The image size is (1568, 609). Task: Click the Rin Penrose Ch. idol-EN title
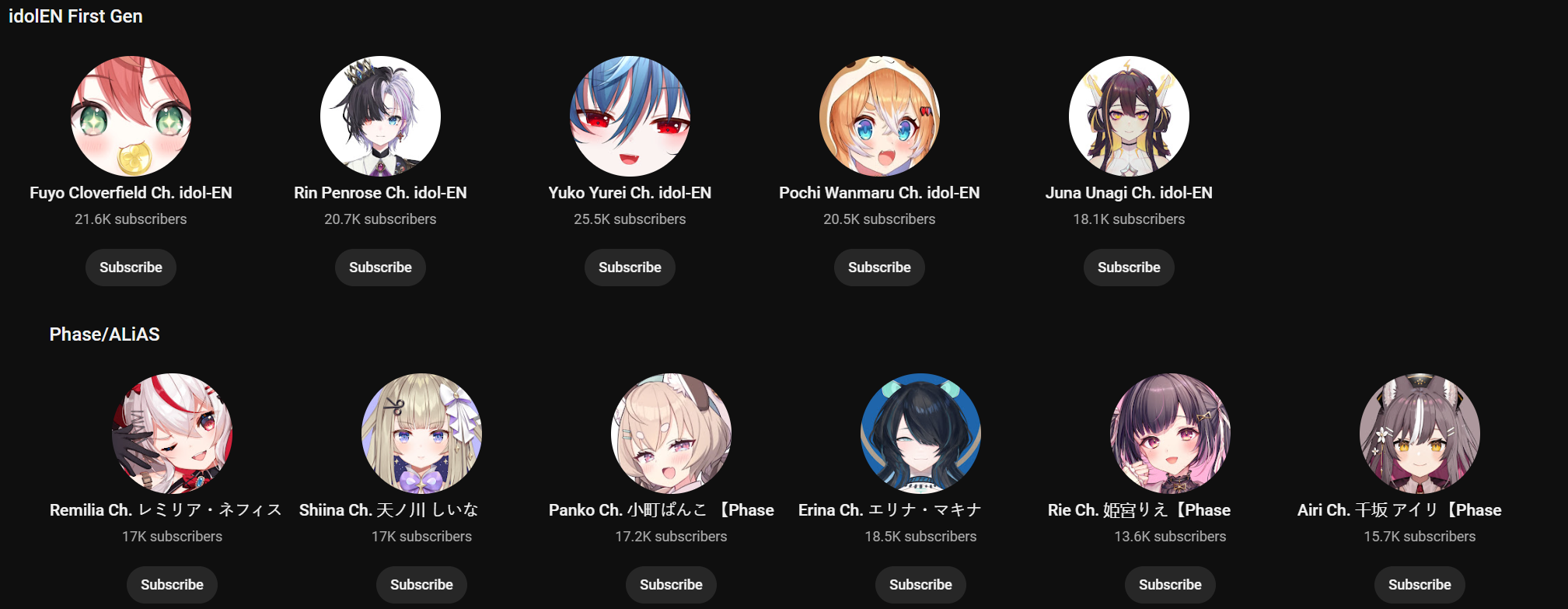pos(380,193)
